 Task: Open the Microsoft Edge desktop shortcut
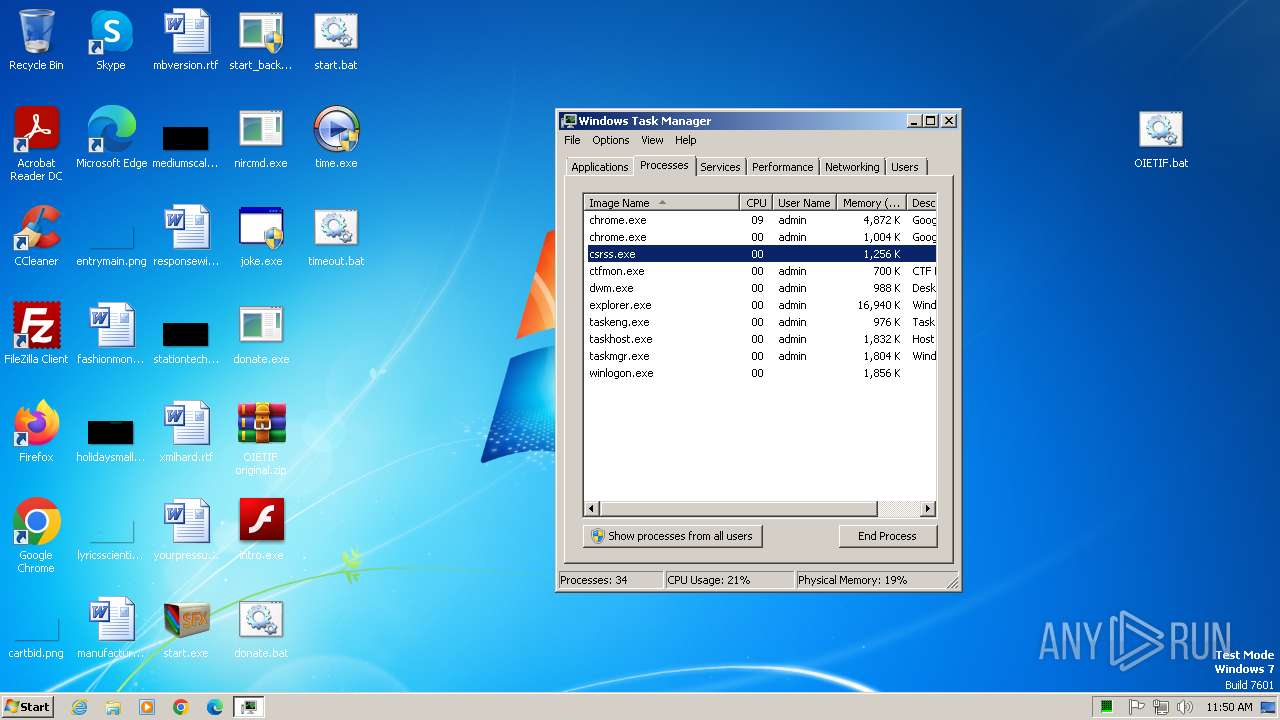111,138
